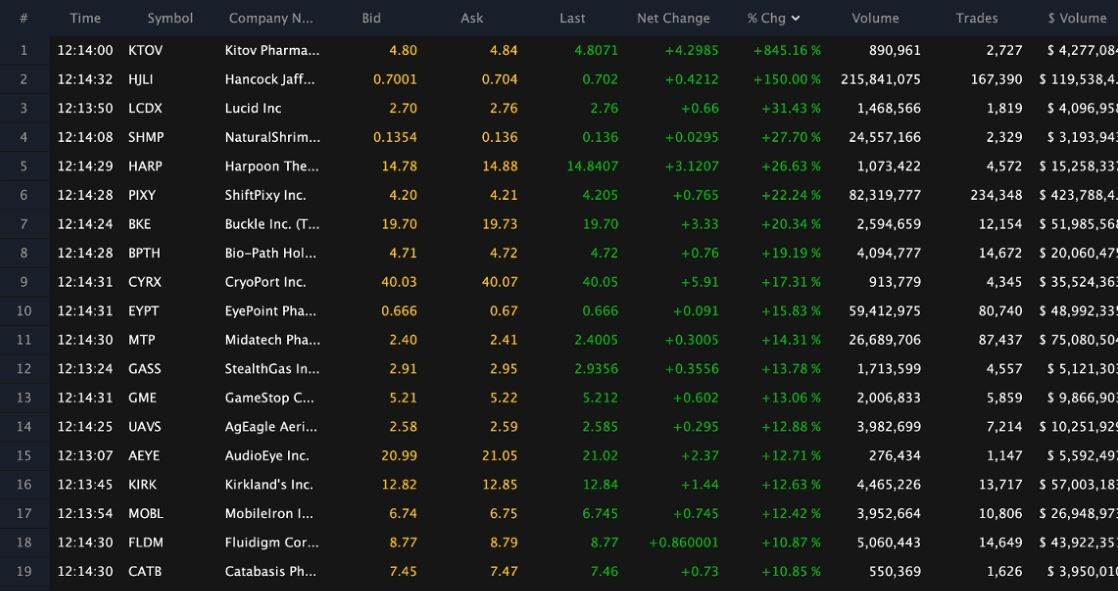
Task: Click net change +4.2985
Action: pyautogui.click(x=692, y=51)
